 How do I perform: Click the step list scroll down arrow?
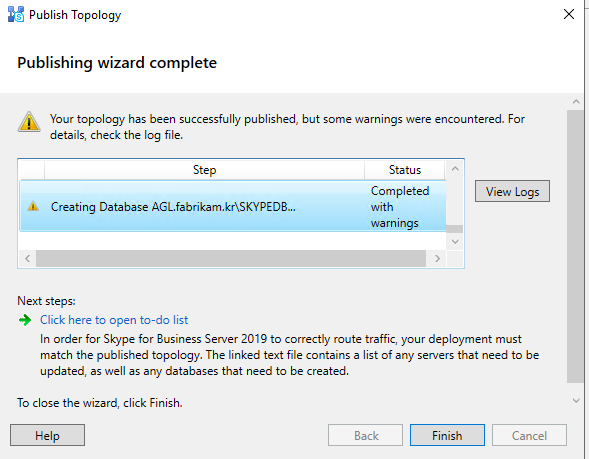point(455,242)
